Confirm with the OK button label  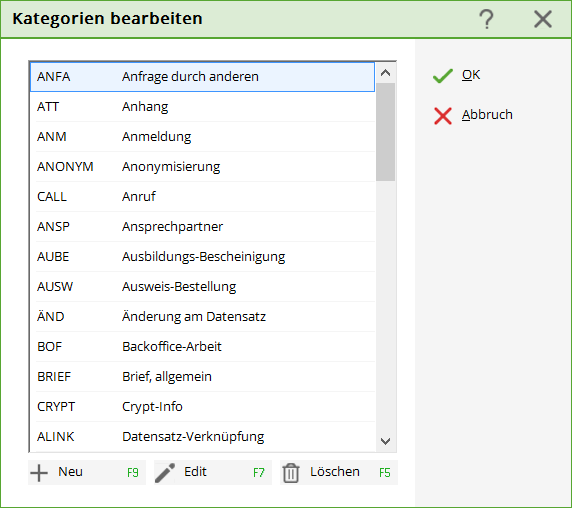click(x=471, y=75)
